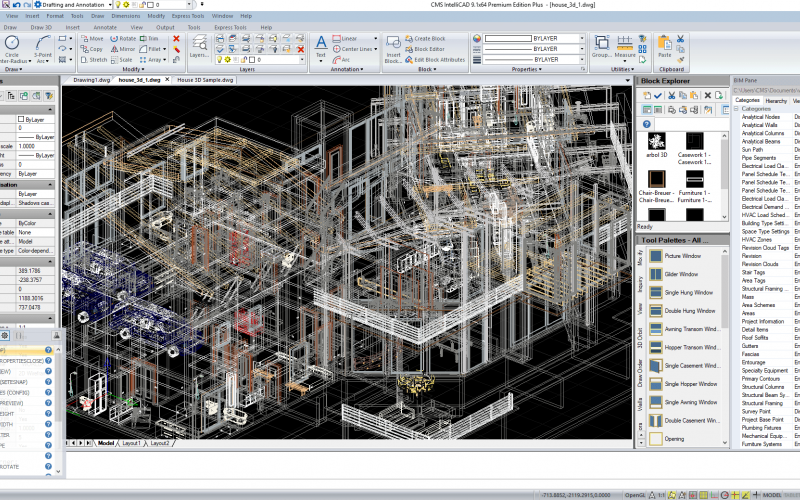The height and width of the screenshot is (500, 800).
Task: Select the arbol 3D block thumbnail
Action: (x=655, y=142)
